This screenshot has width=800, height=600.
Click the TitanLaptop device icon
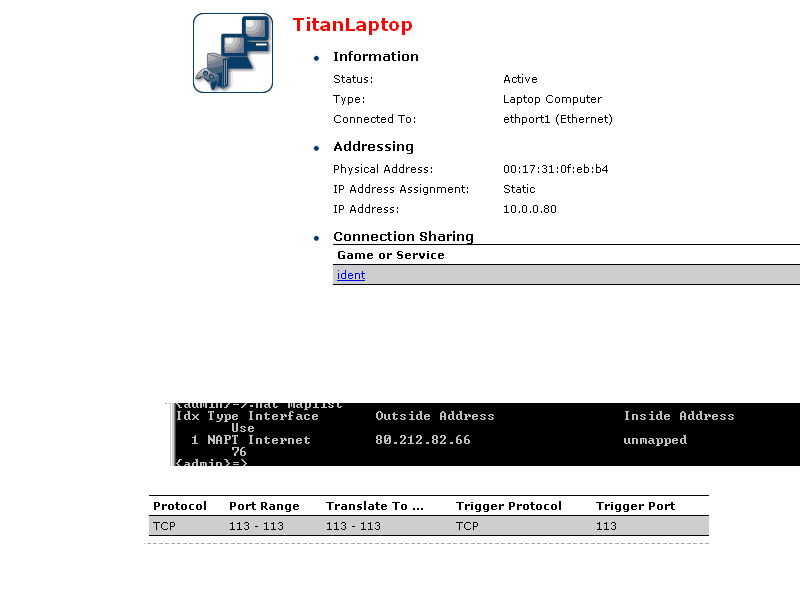[x=233, y=53]
